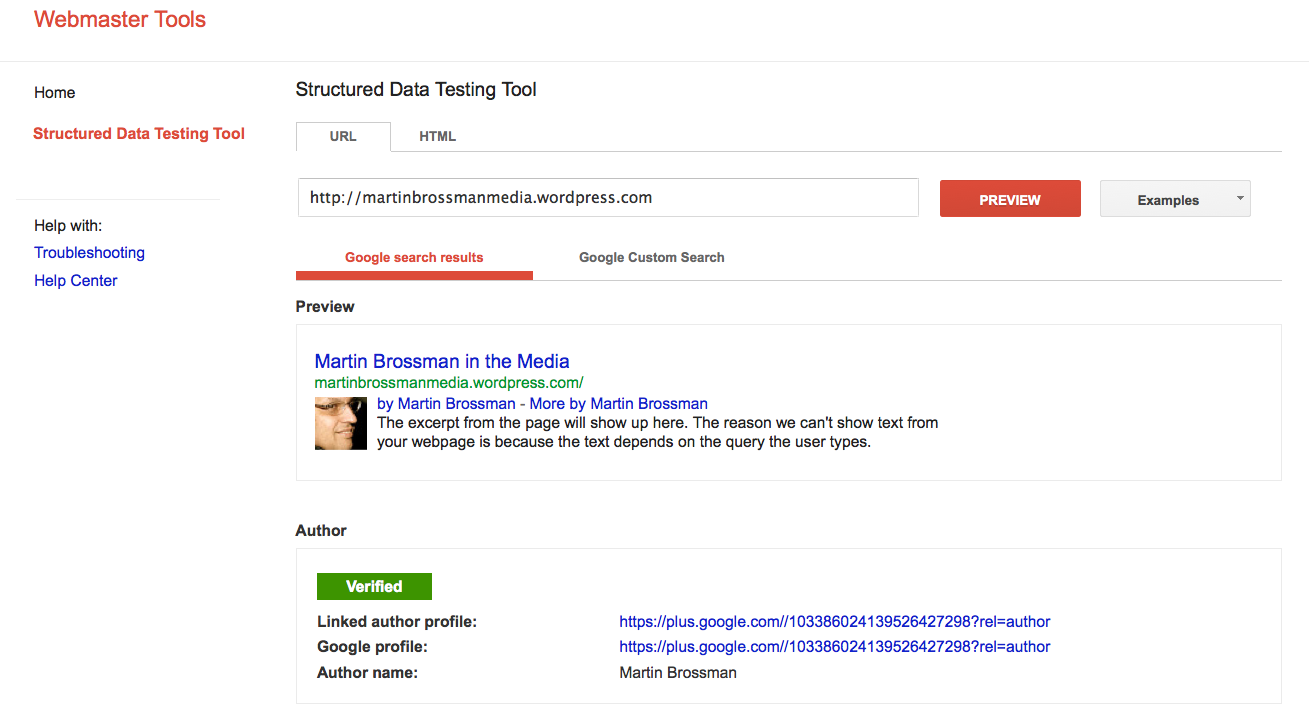Select the Google Custom Search tab
Screen dimensions: 1309x721
click(x=652, y=258)
